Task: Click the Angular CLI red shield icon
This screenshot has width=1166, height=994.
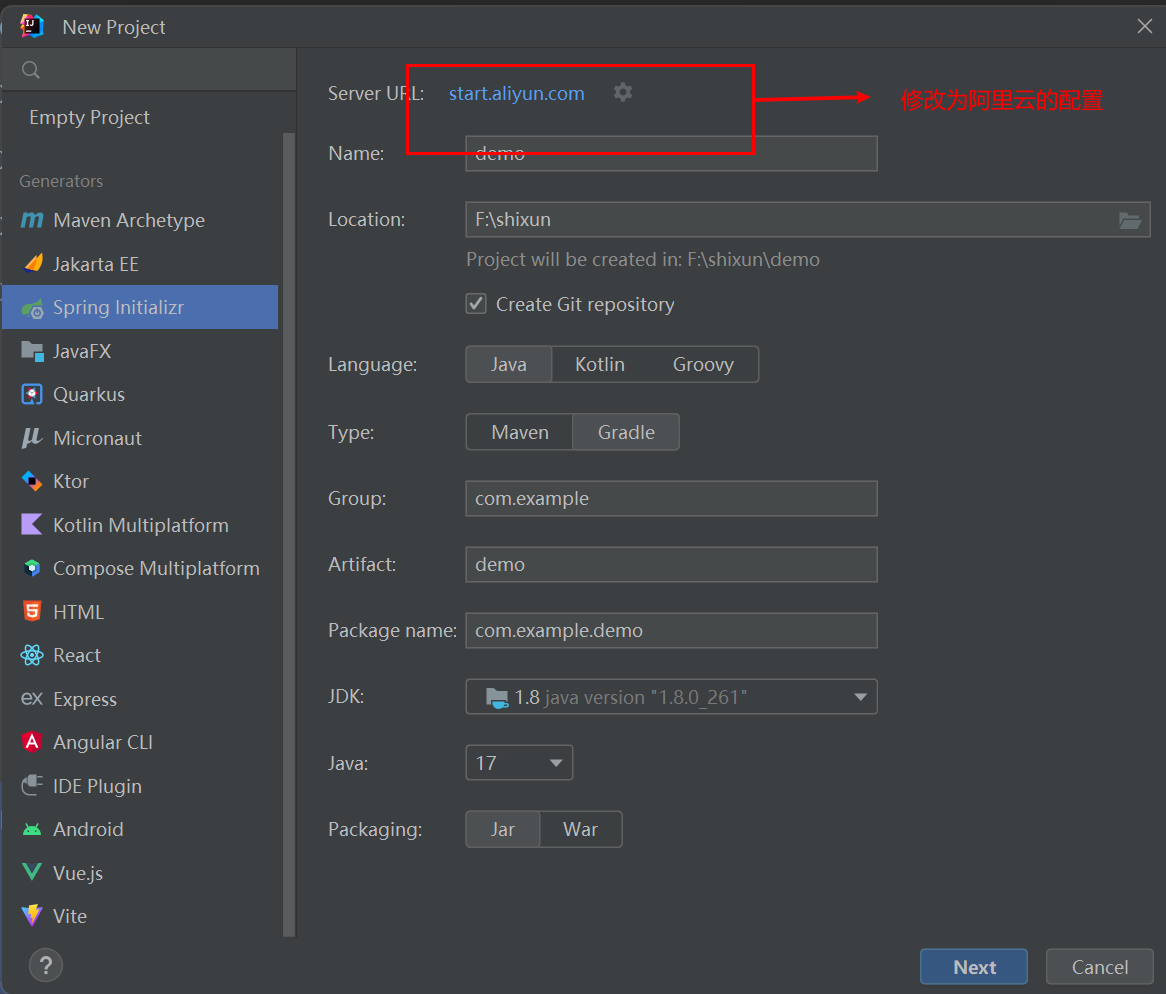Action: point(32,742)
